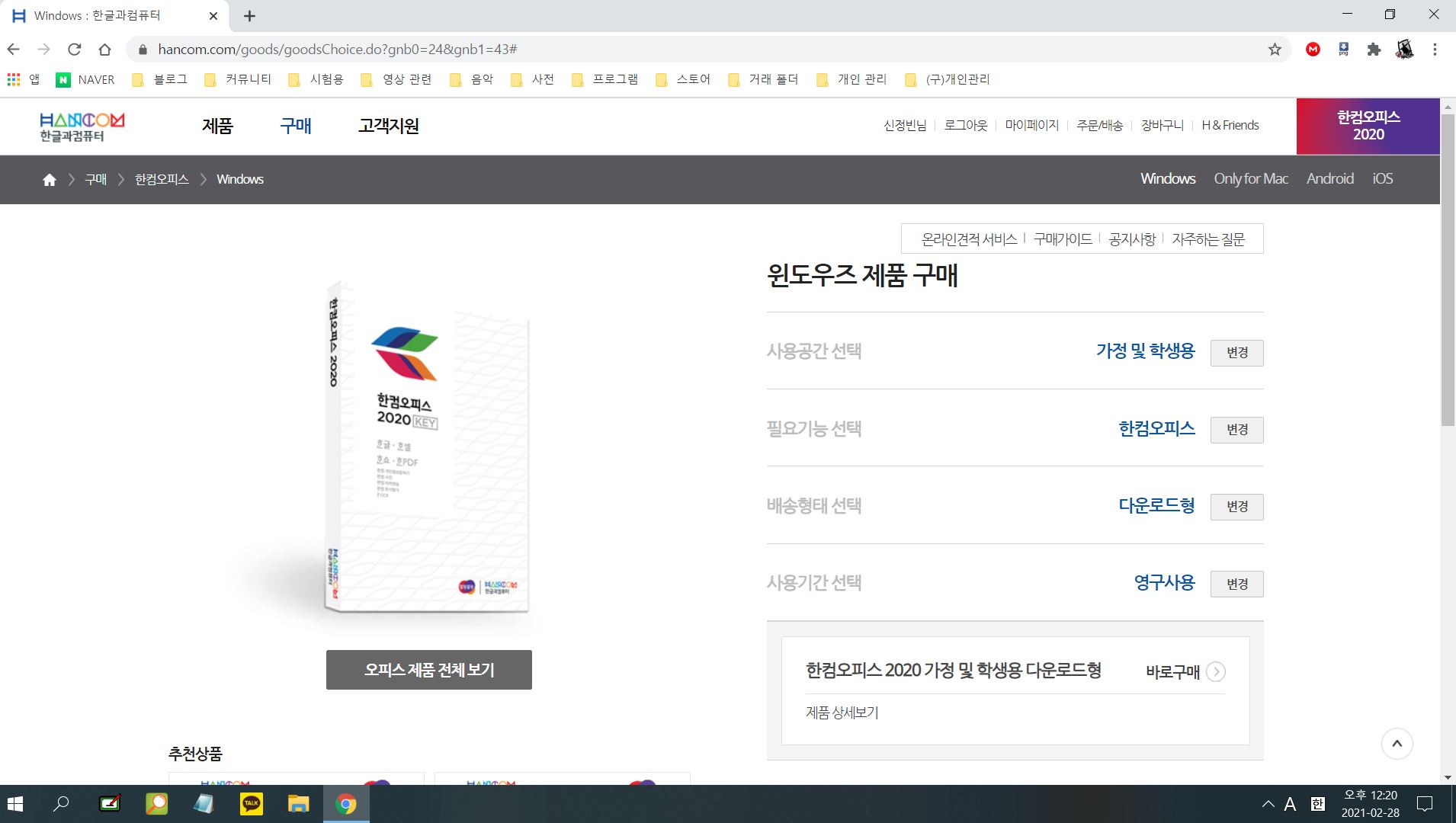Close the Windows : 한글과컴퓨터 tab
This screenshot has height=823, width=1456.
(x=213, y=15)
